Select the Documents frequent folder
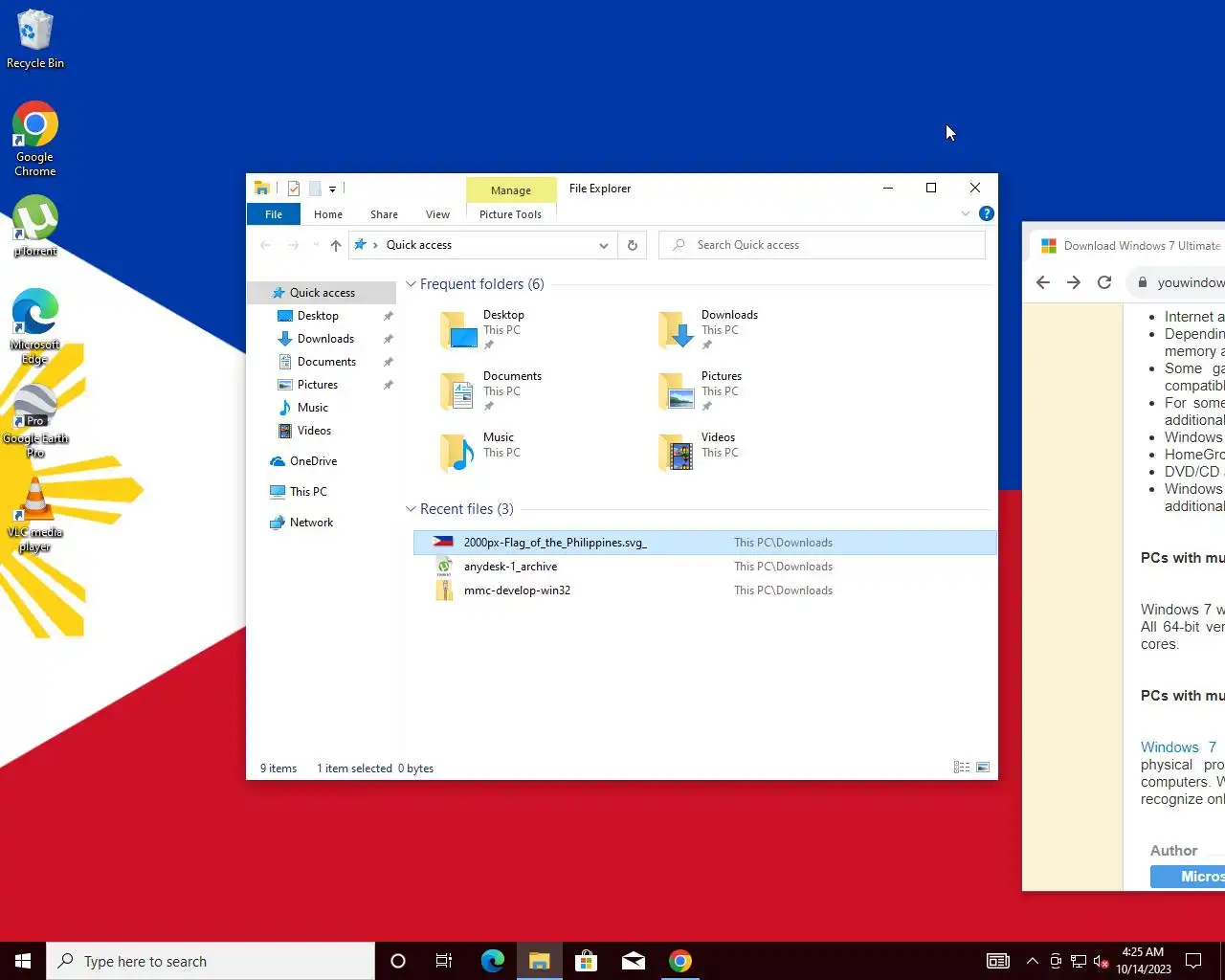Viewport: 1225px width, 980px height. [x=493, y=390]
